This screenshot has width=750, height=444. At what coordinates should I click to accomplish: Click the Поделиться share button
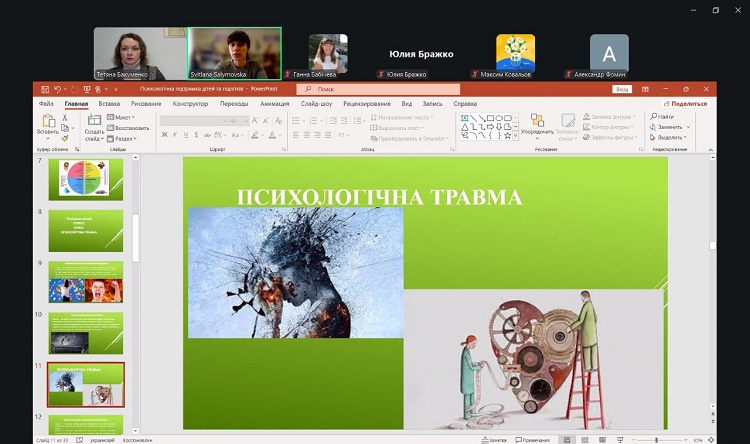coord(685,103)
